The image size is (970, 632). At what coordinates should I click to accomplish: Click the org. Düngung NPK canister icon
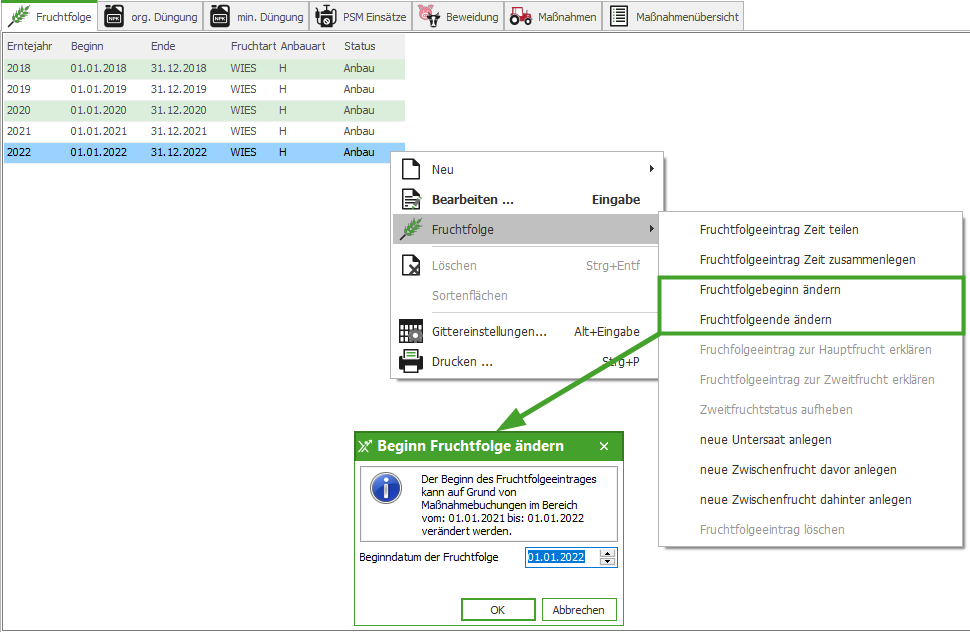pos(114,16)
